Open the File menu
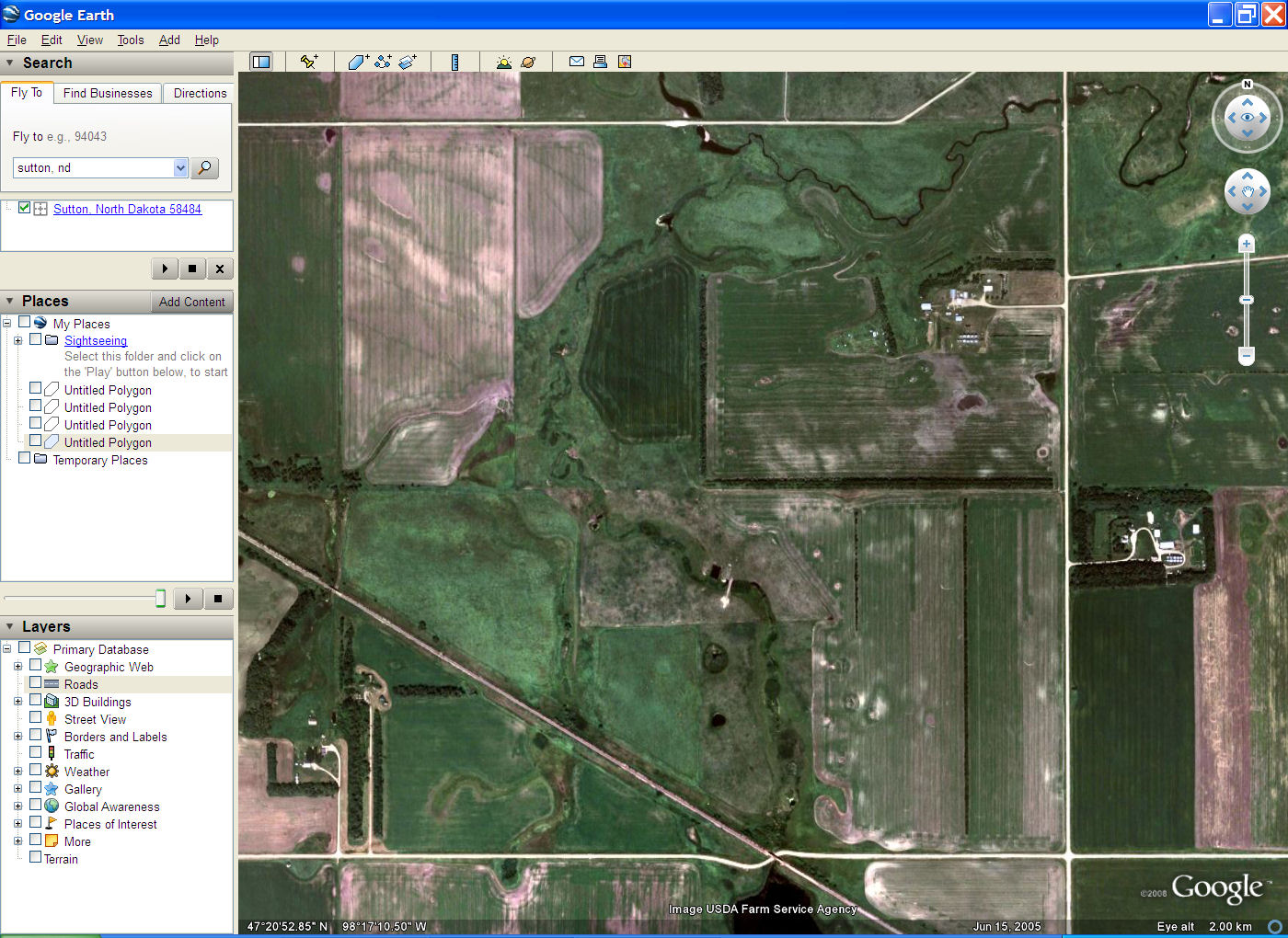Viewport: 1288px width, 938px height. [x=17, y=40]
